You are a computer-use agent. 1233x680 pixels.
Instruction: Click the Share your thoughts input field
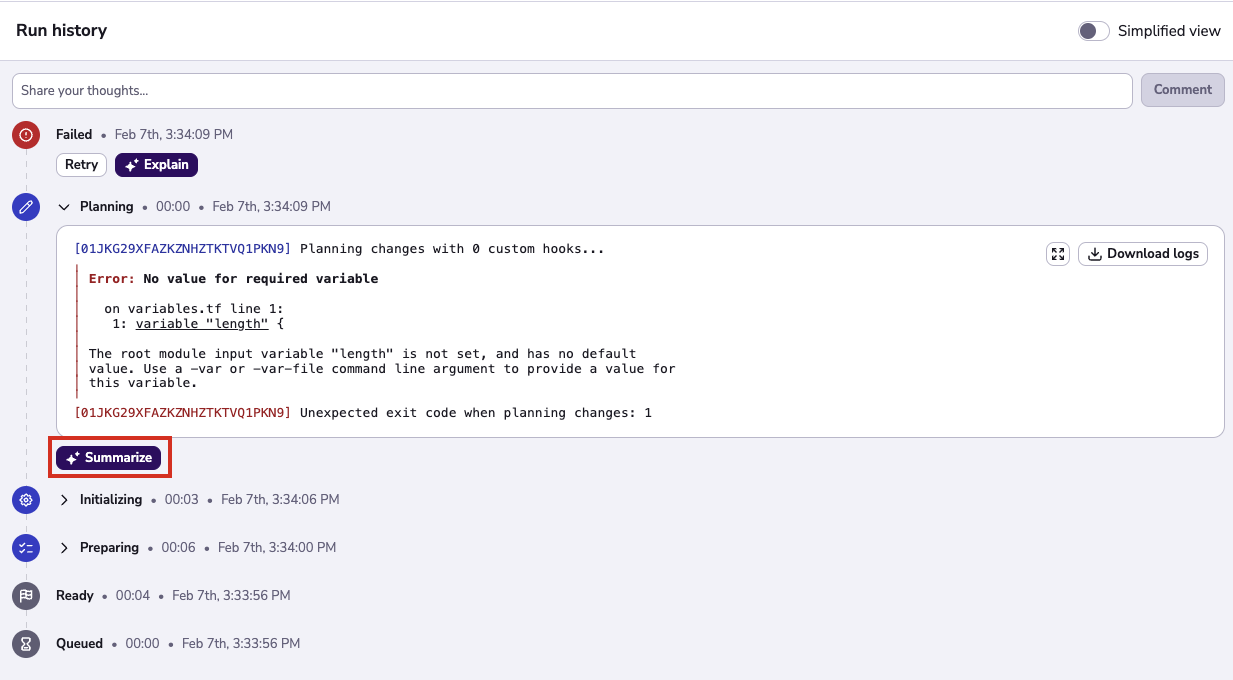570,90
